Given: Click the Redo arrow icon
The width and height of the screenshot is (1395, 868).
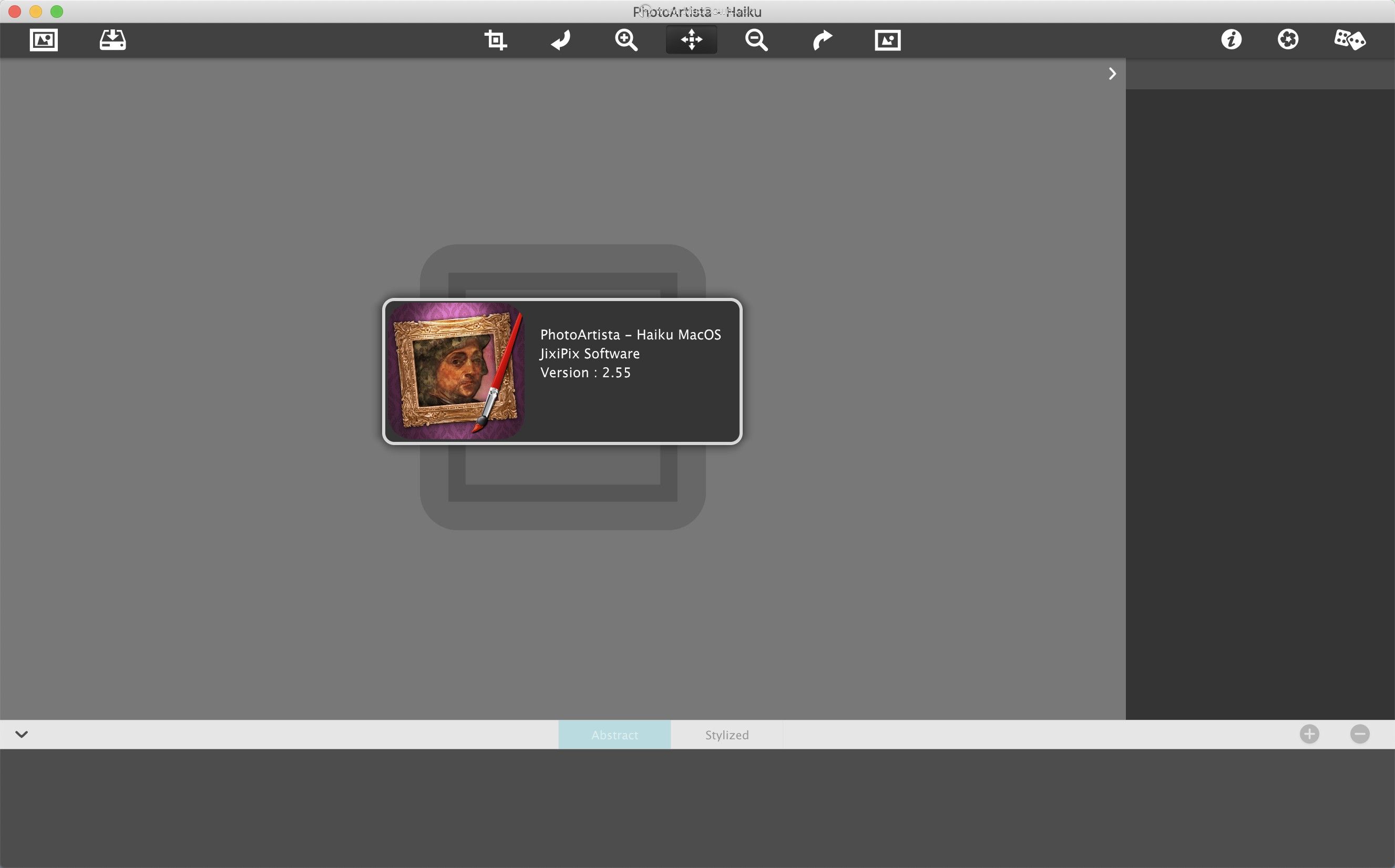Looking at the screenshot, I should pyautogui.click(x=823, y=40).
